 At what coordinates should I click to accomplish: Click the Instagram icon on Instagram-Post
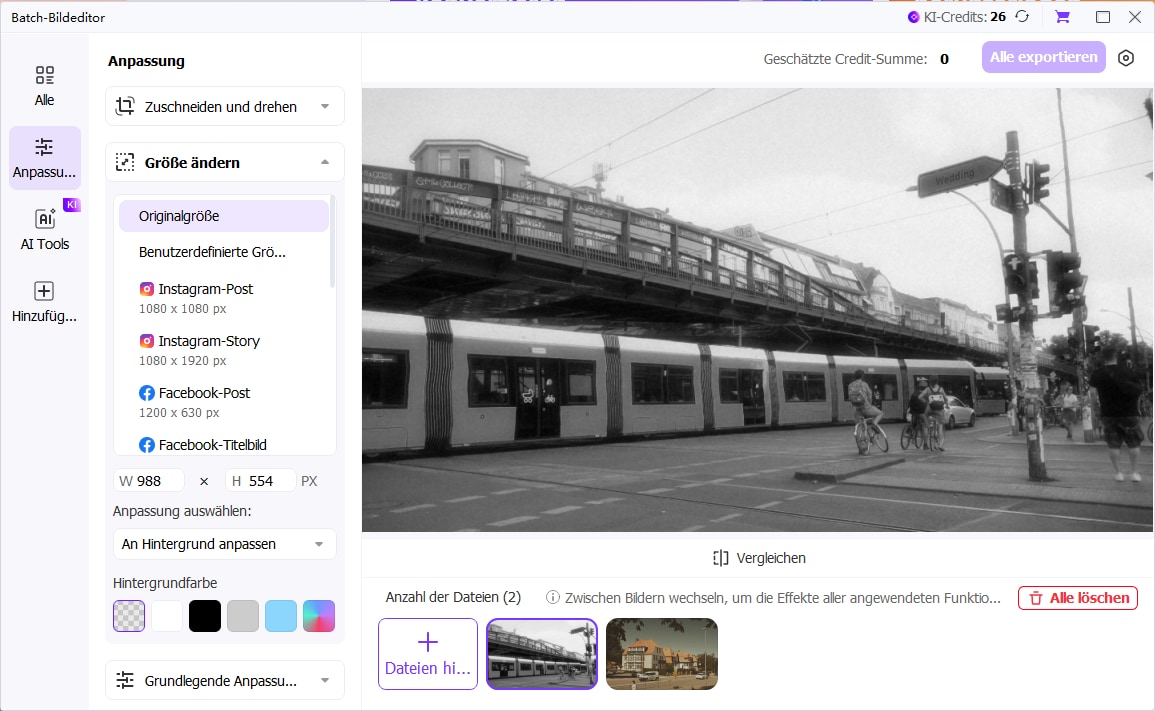coord(147,289)
